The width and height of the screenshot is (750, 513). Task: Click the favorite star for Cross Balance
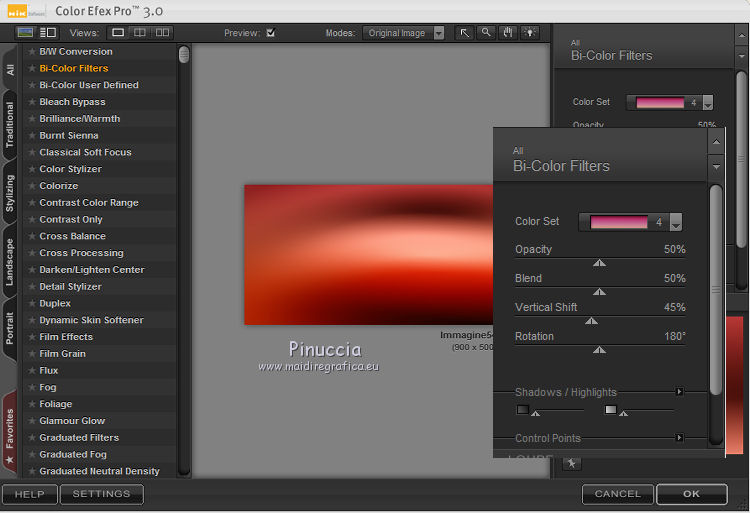pos(32,236)
